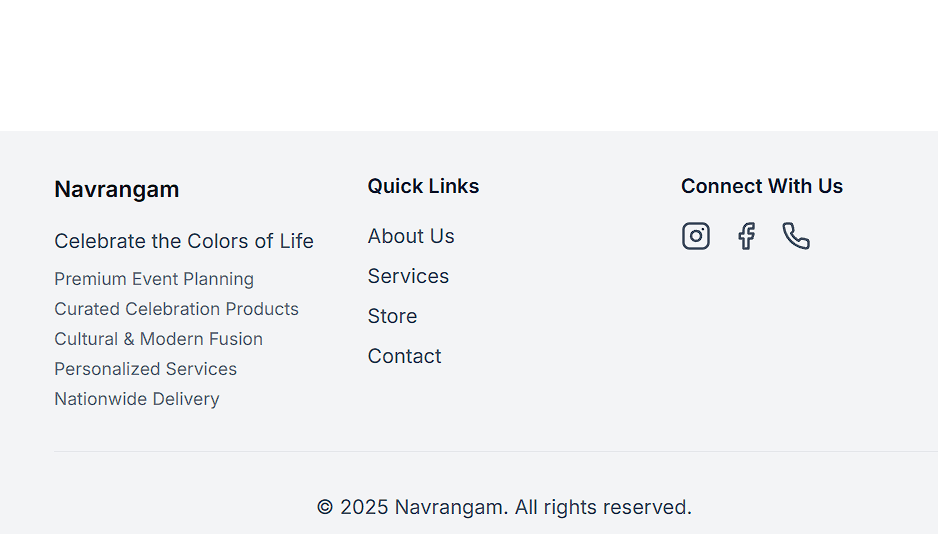Click the © copyright symbol
This screenshot has width=938, height=534.
[325, 507]
